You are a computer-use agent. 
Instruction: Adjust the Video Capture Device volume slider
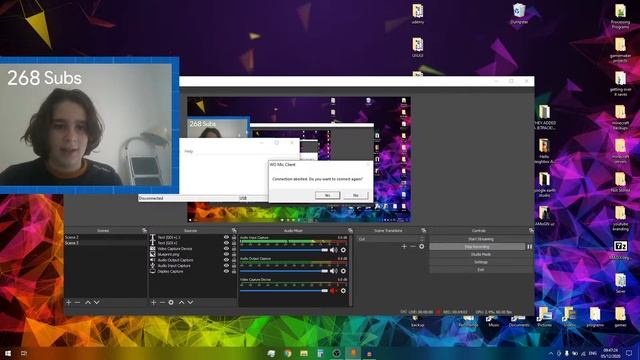[284, 291]
